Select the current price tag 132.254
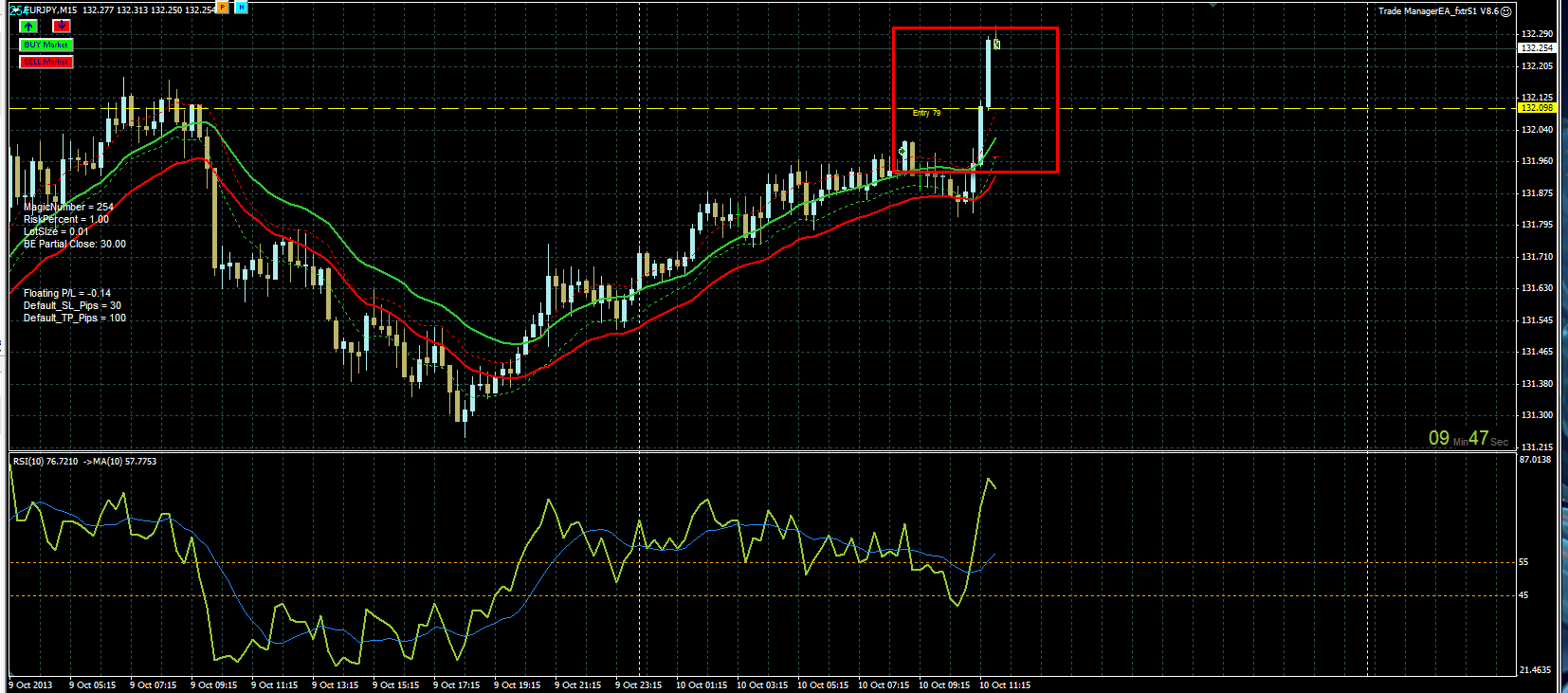This screenshot has width=1568, height=693. [x=1537, y=47]
